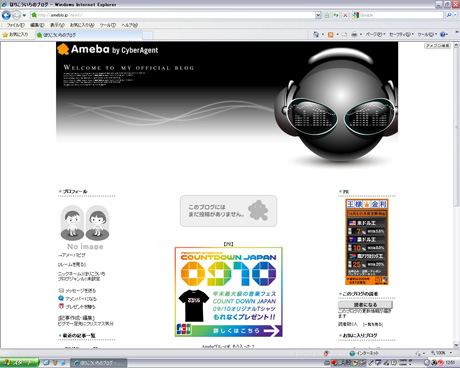Open the セーフティ(S) command bar dropdown

point(401,34)
